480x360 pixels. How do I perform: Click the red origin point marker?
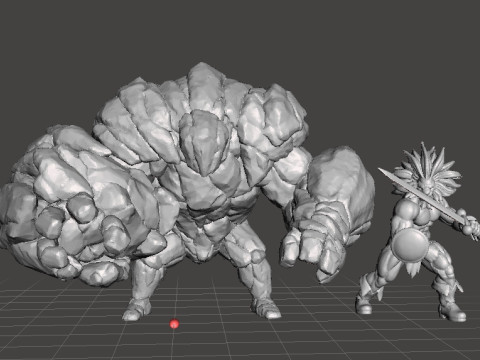point(174,324)
